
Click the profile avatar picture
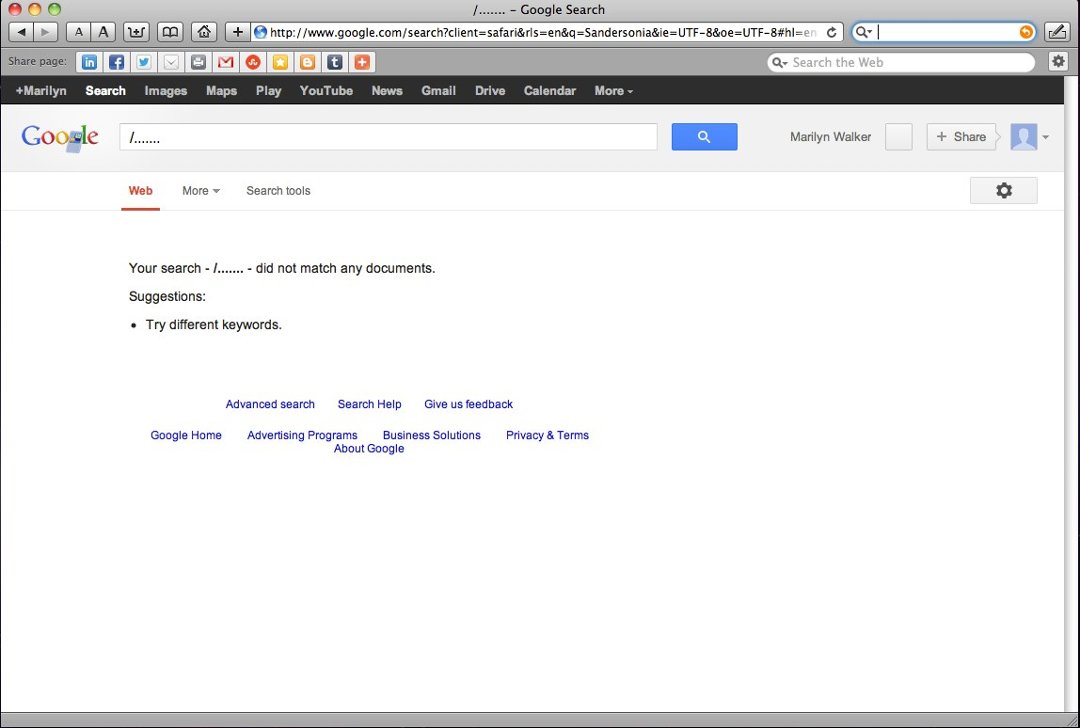pyautogui.click(x=1024, y=136)
